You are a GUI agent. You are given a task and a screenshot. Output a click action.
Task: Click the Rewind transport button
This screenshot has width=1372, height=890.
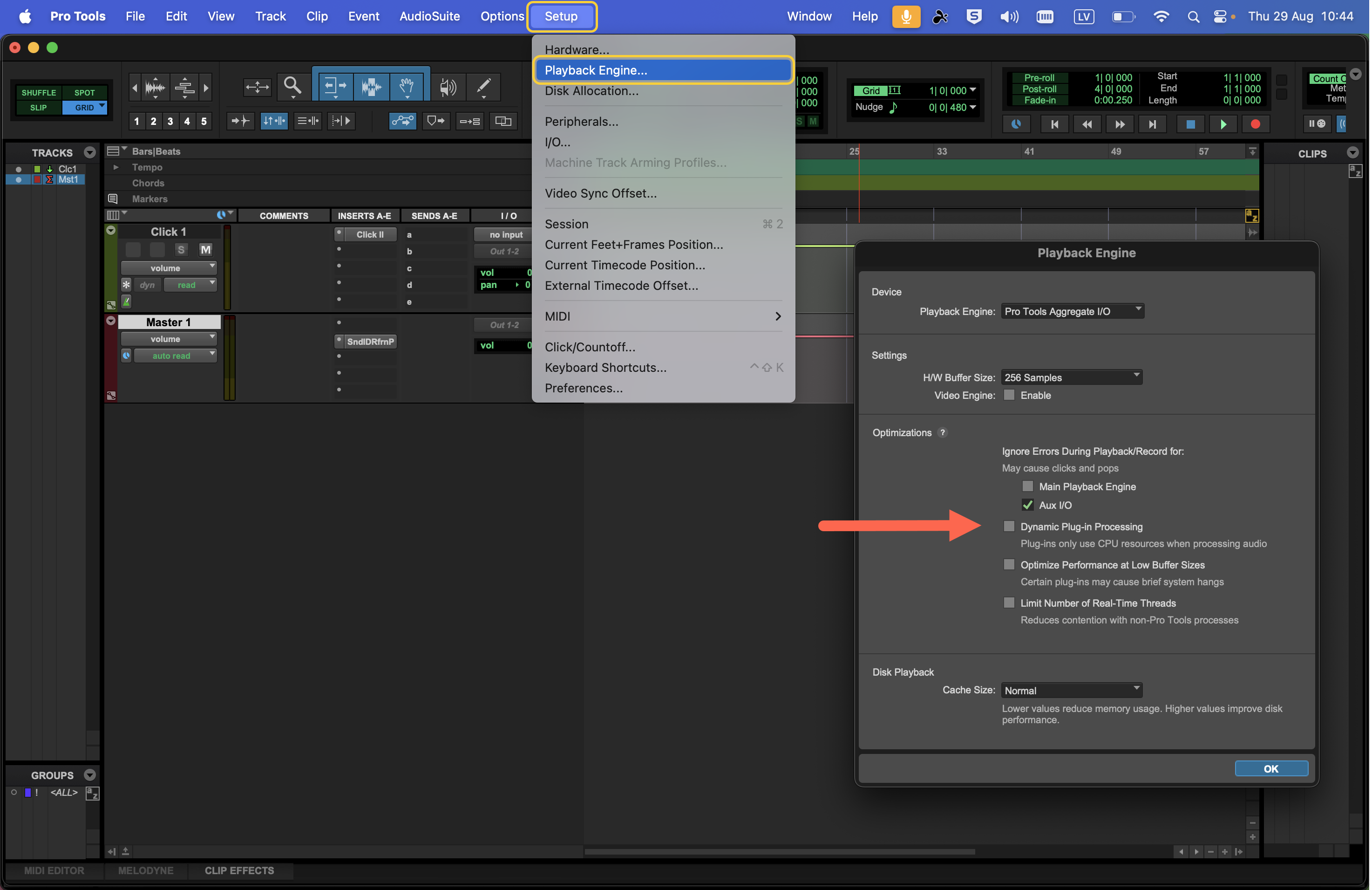pos(1087,124)
